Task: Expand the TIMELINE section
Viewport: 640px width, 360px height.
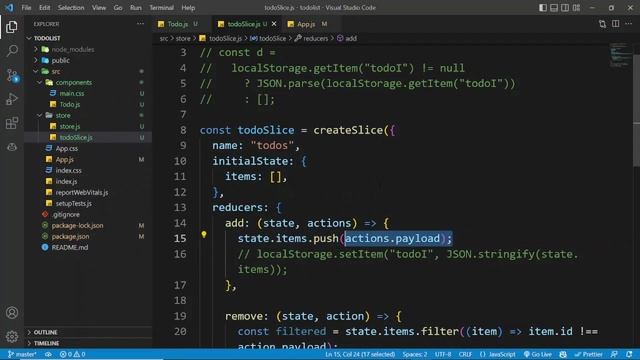Action: coord(46,343)
